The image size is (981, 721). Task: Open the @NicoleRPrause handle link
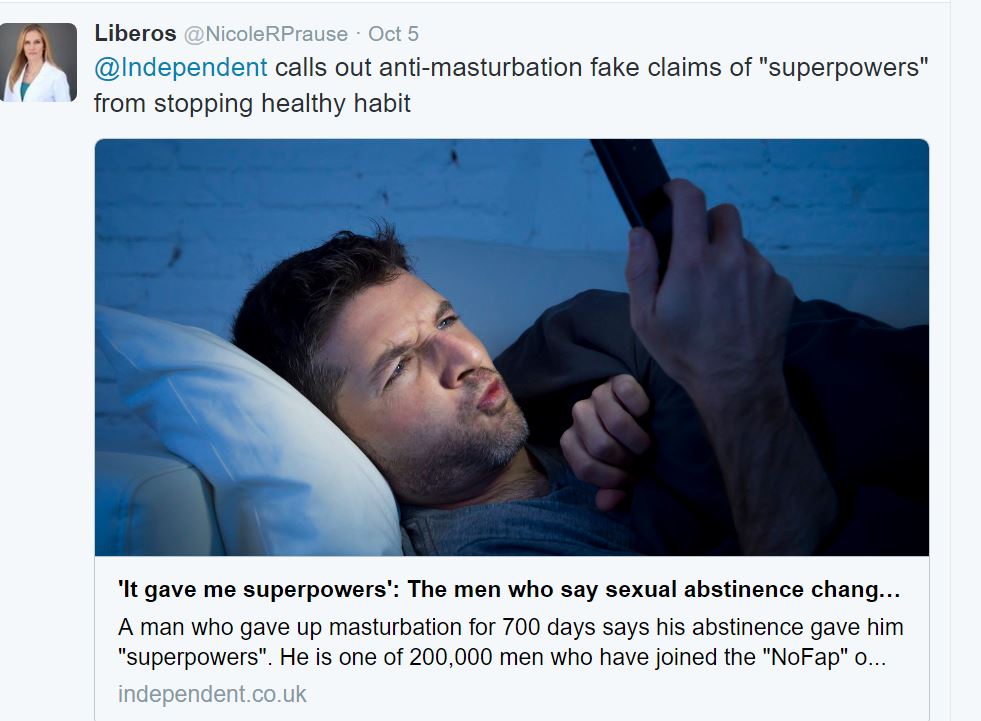tap(265, 34)
